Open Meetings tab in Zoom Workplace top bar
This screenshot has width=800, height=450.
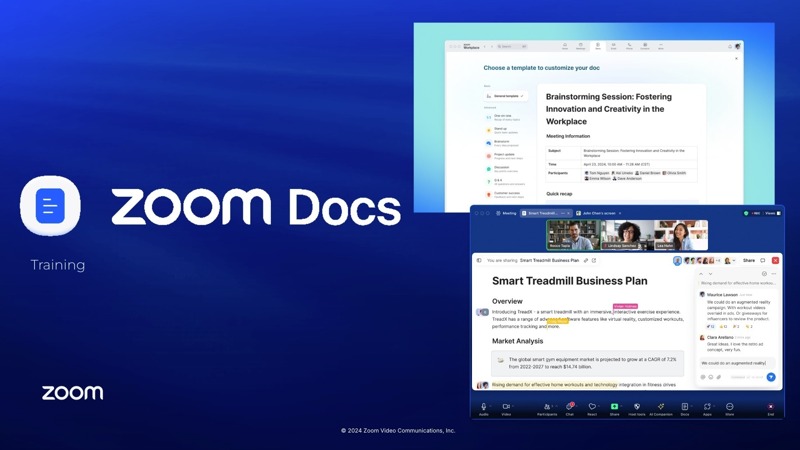[x=581, y=46]
